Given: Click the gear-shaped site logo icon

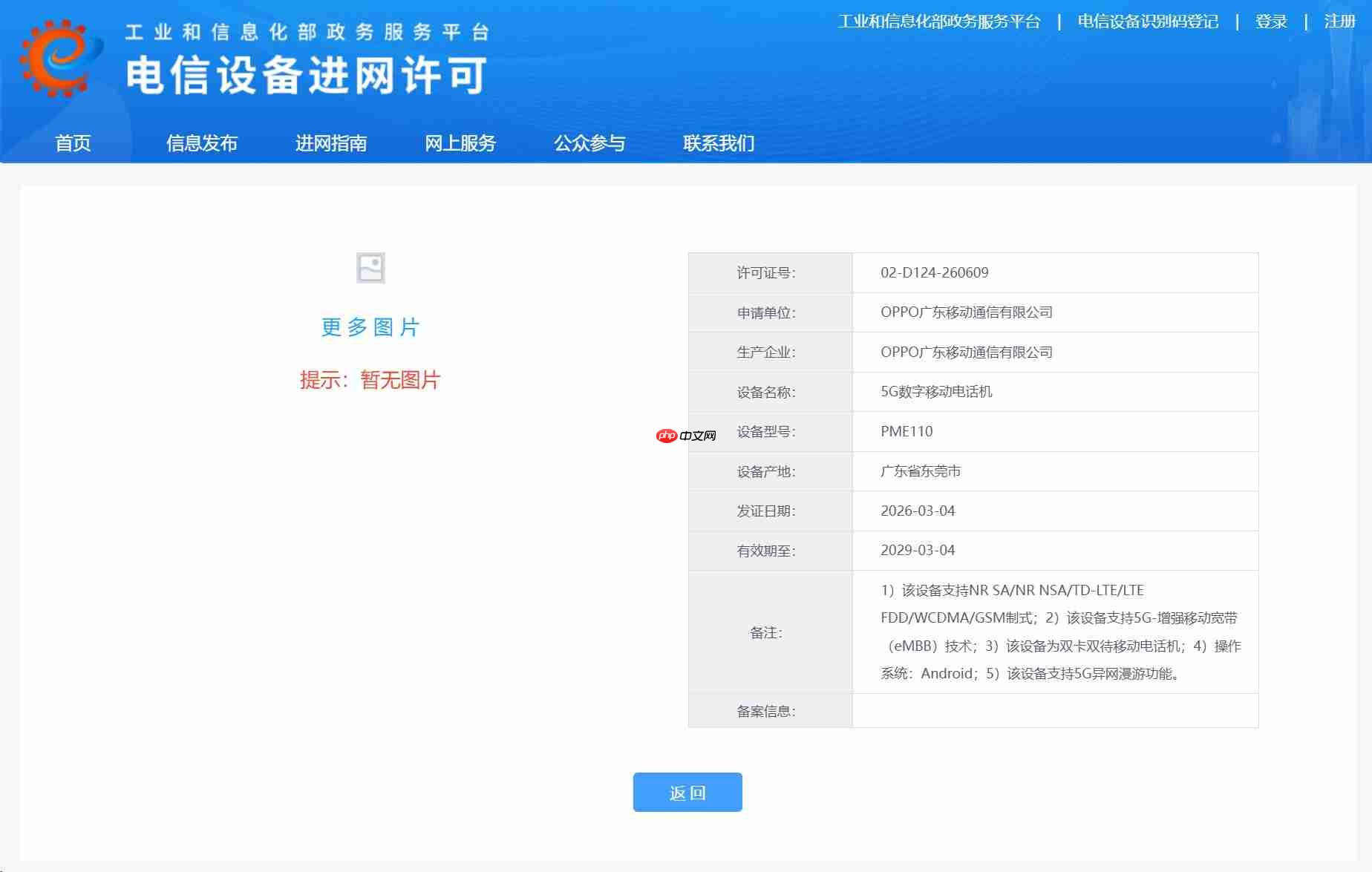Looking at the screenshot, I should click(x=61, y=59).
